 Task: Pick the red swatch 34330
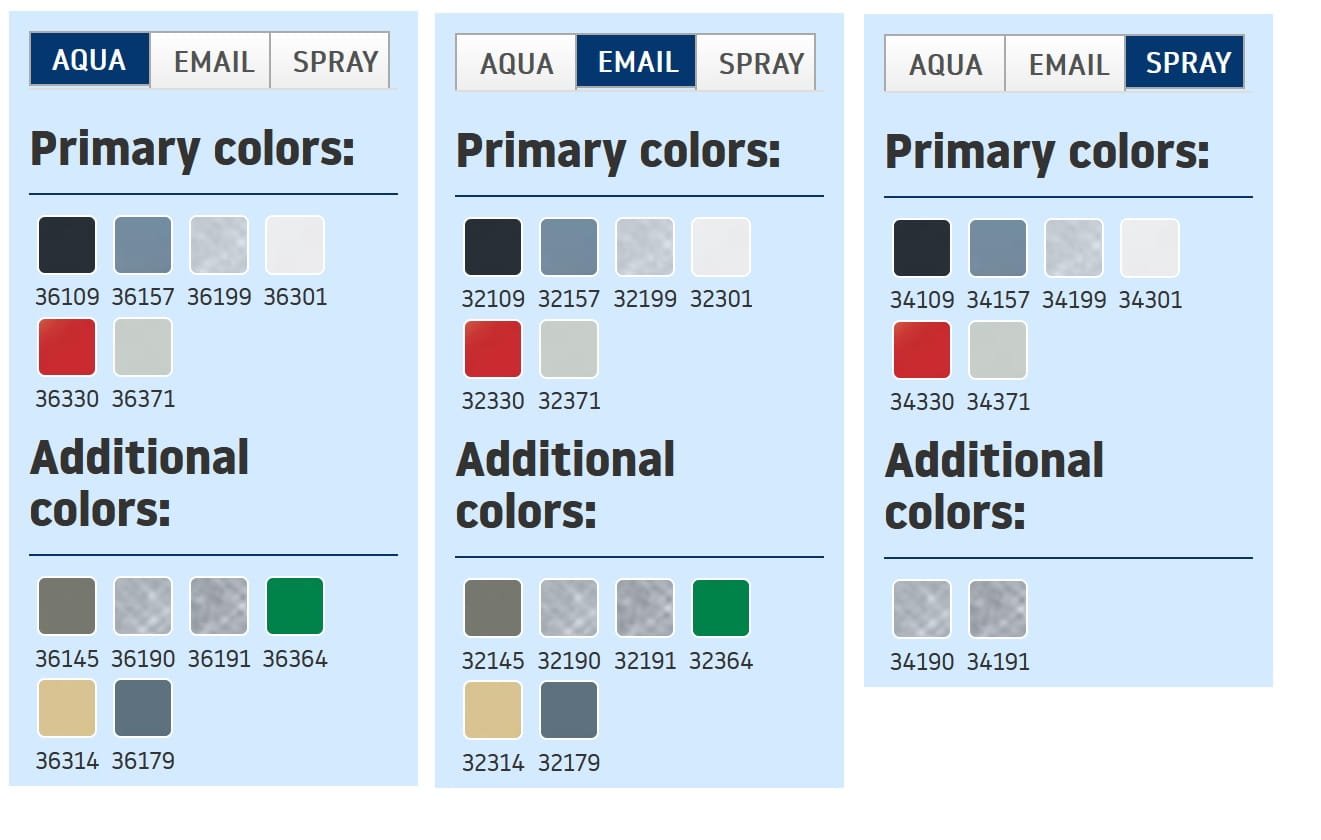922,350
